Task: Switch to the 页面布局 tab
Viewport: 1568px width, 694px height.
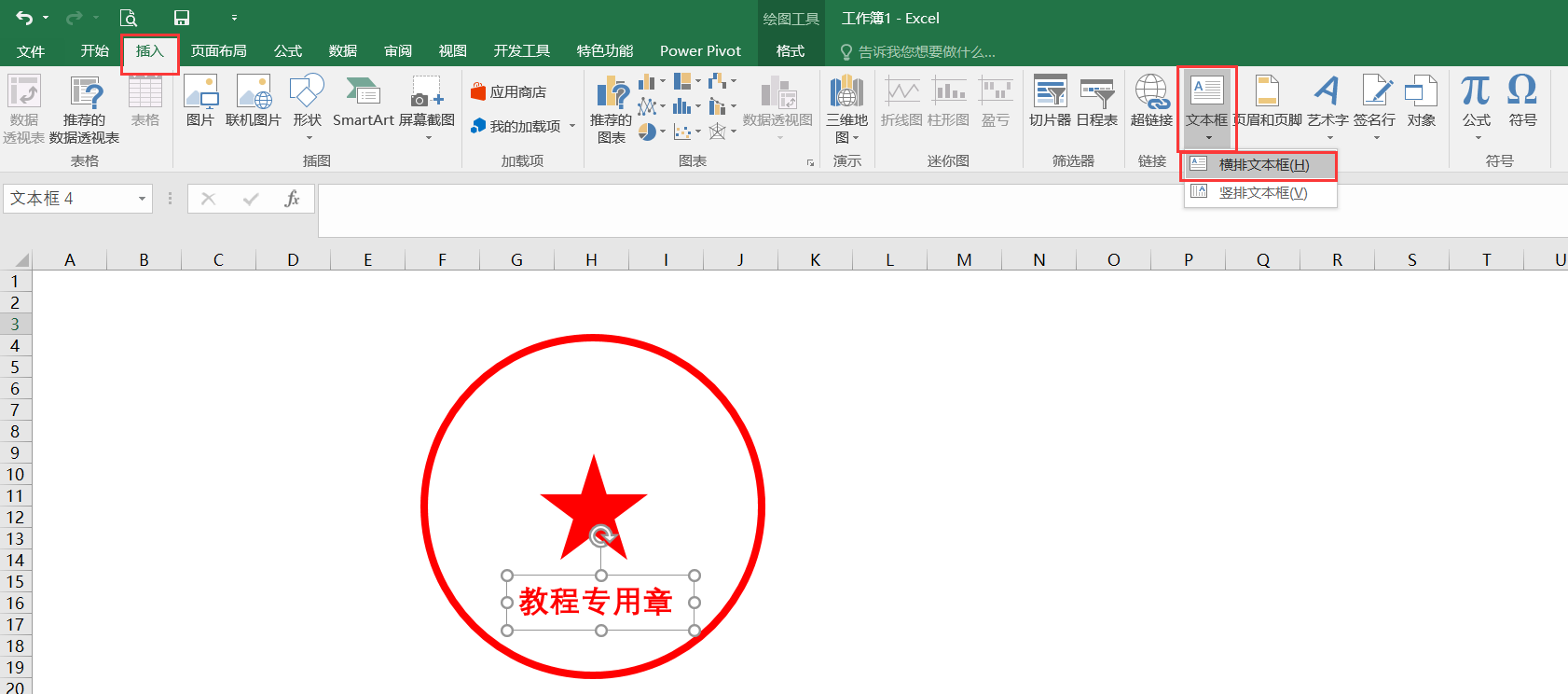Action: click(219, 51)
